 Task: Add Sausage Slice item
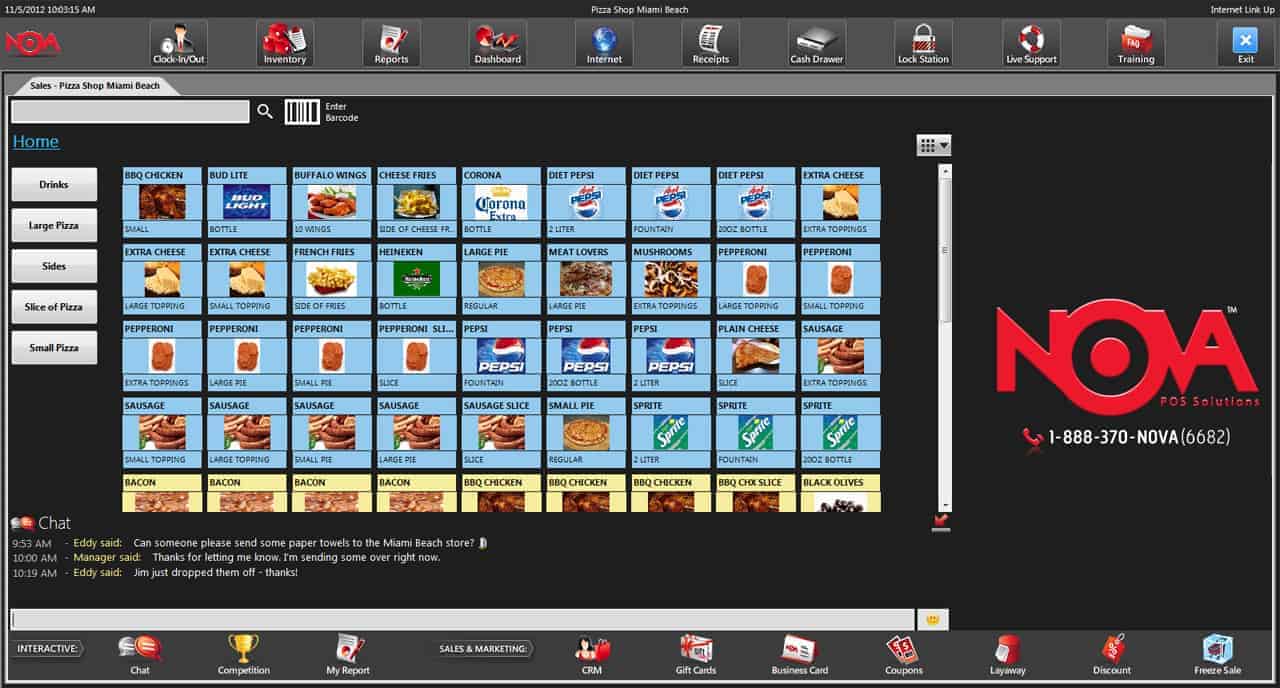(501, 432)
